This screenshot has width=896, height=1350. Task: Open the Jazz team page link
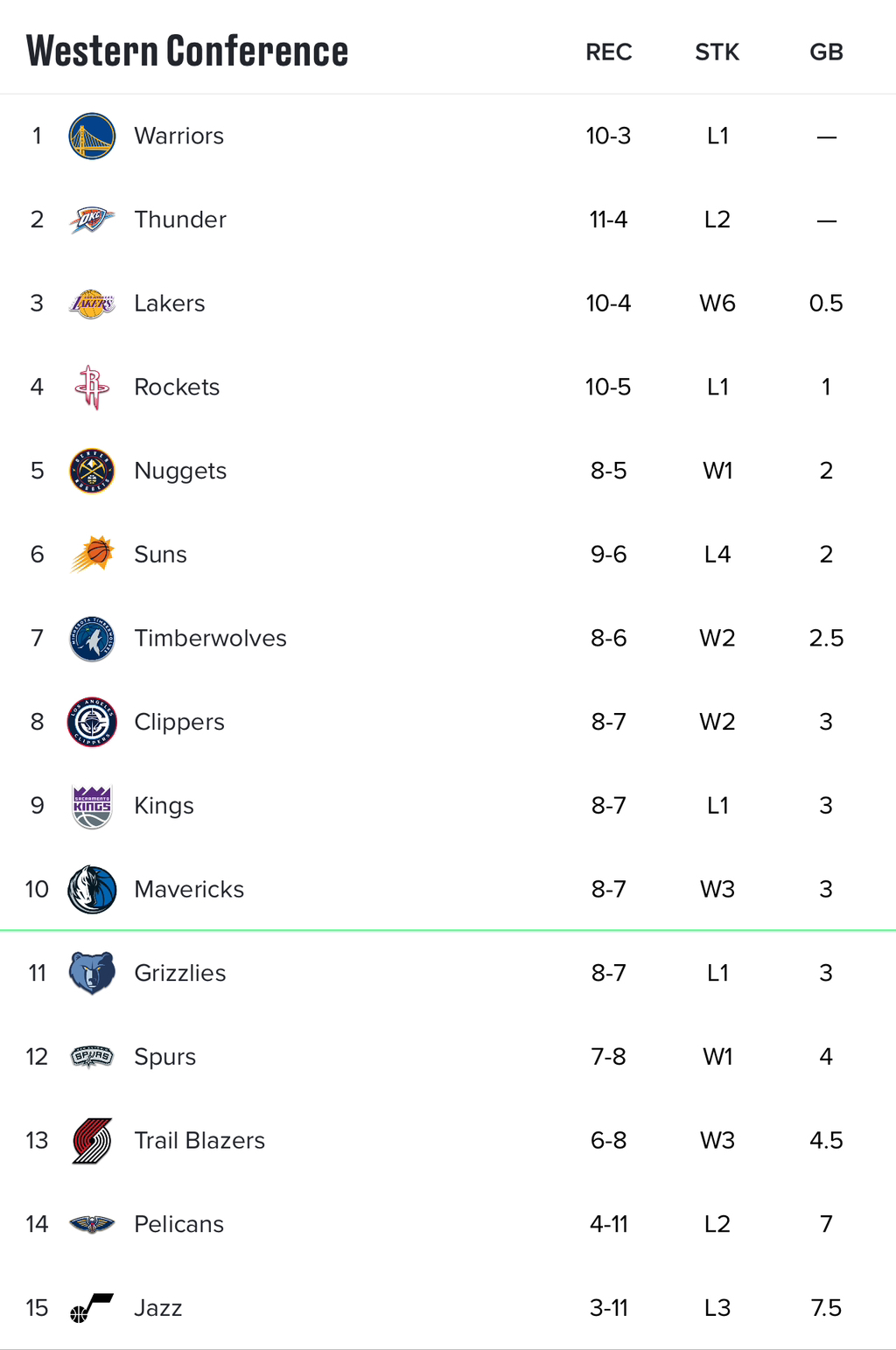point(157,1308)
